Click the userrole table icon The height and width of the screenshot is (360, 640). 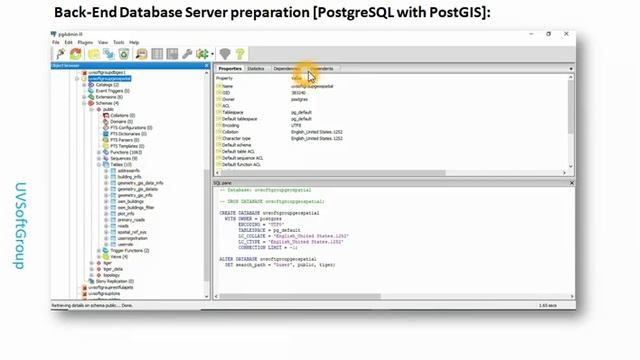[113, 244]
